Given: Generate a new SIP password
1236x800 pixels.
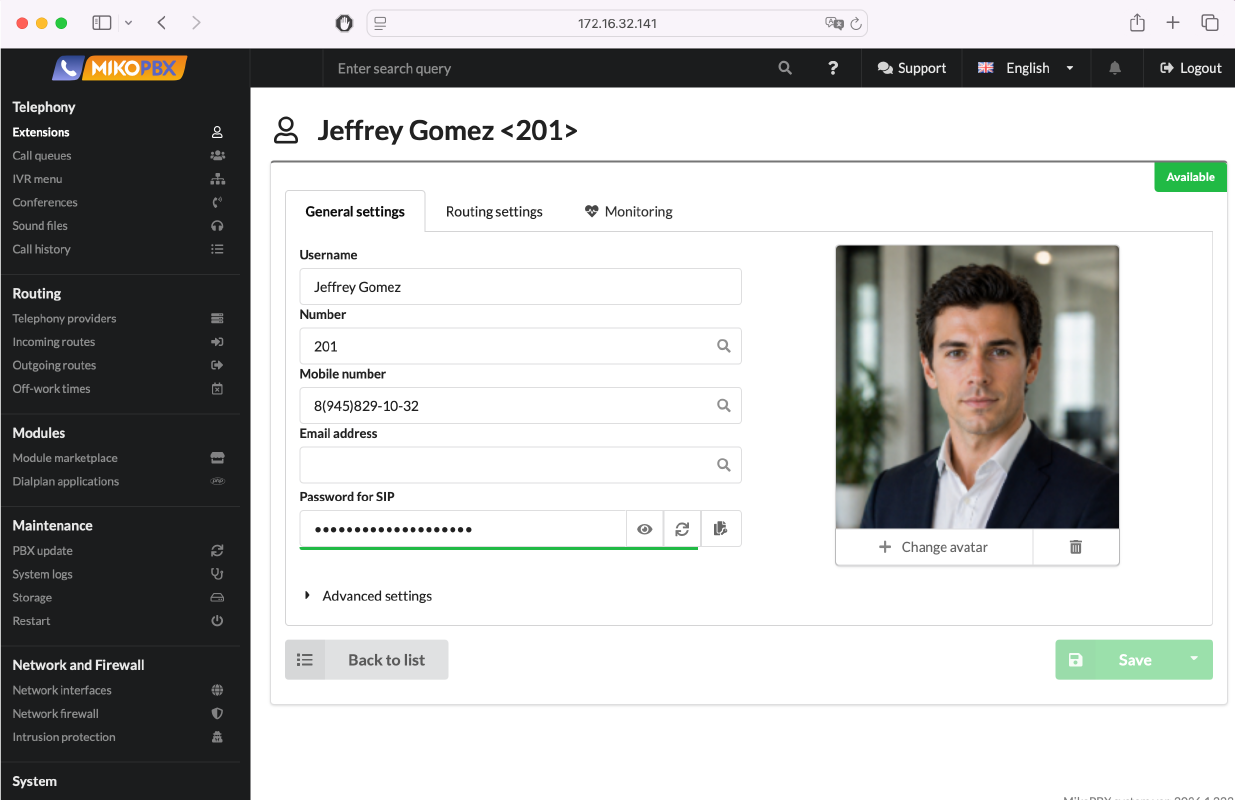Looking at the screenshot, I should tap(682, 529).
